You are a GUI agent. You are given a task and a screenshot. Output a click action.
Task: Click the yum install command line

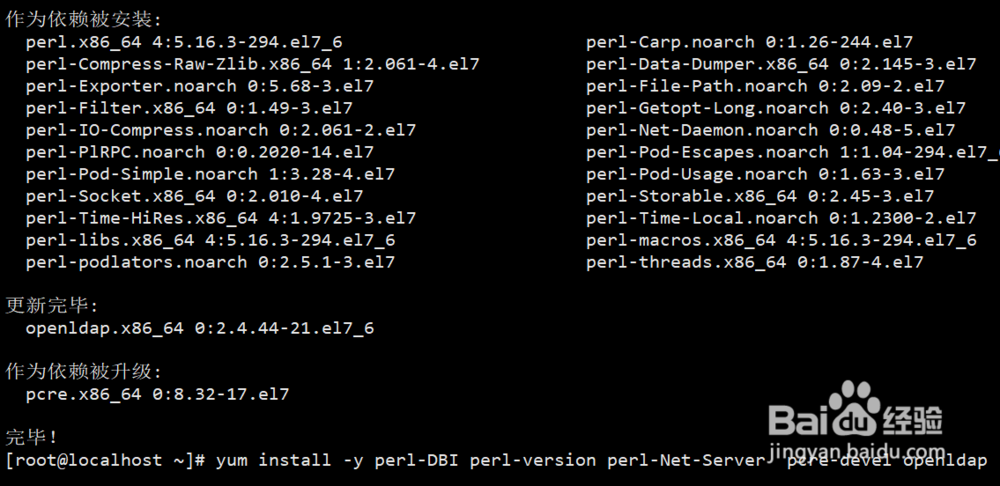pos(601,460)
